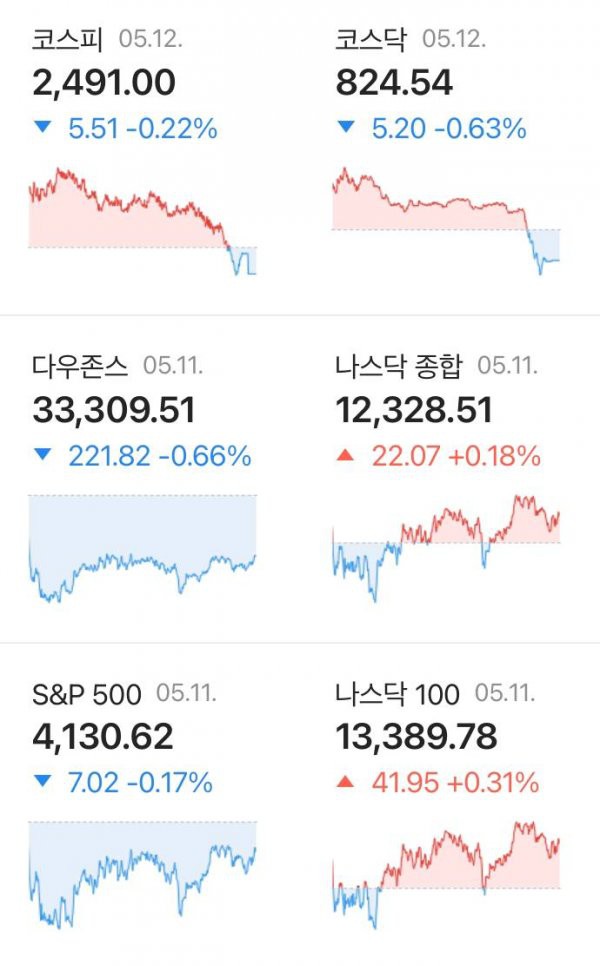
Task: Open the 나스닥 종합 index title
Action: [x=399, y=366]
